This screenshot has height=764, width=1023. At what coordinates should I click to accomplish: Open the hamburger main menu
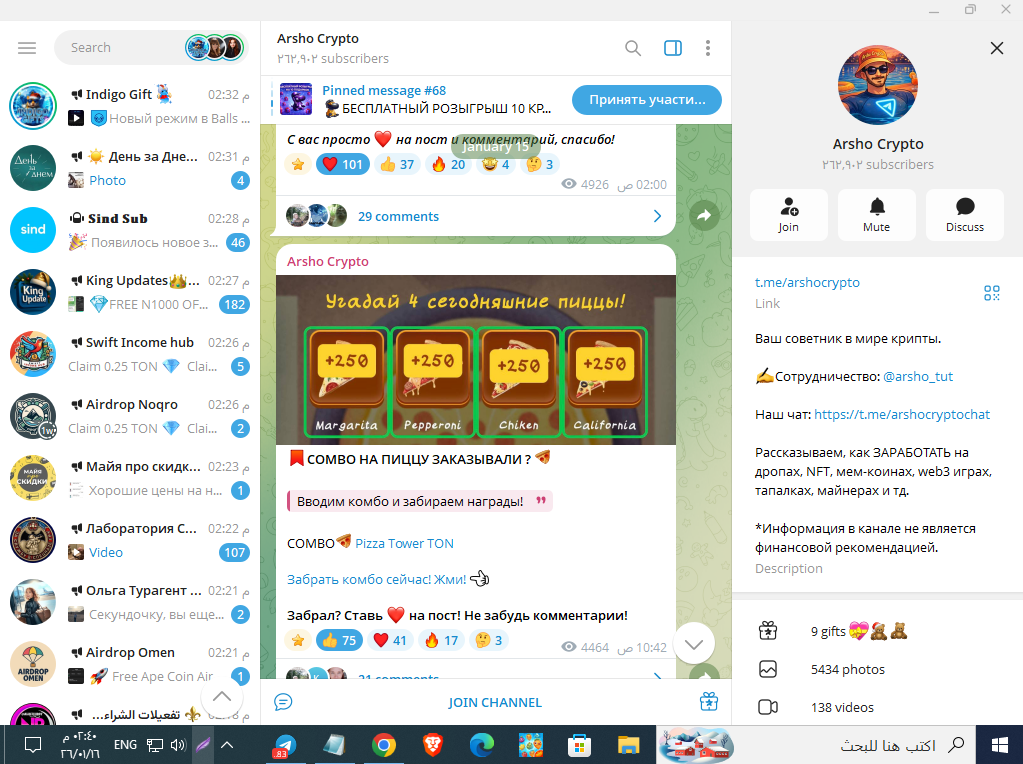click(27, 48)
